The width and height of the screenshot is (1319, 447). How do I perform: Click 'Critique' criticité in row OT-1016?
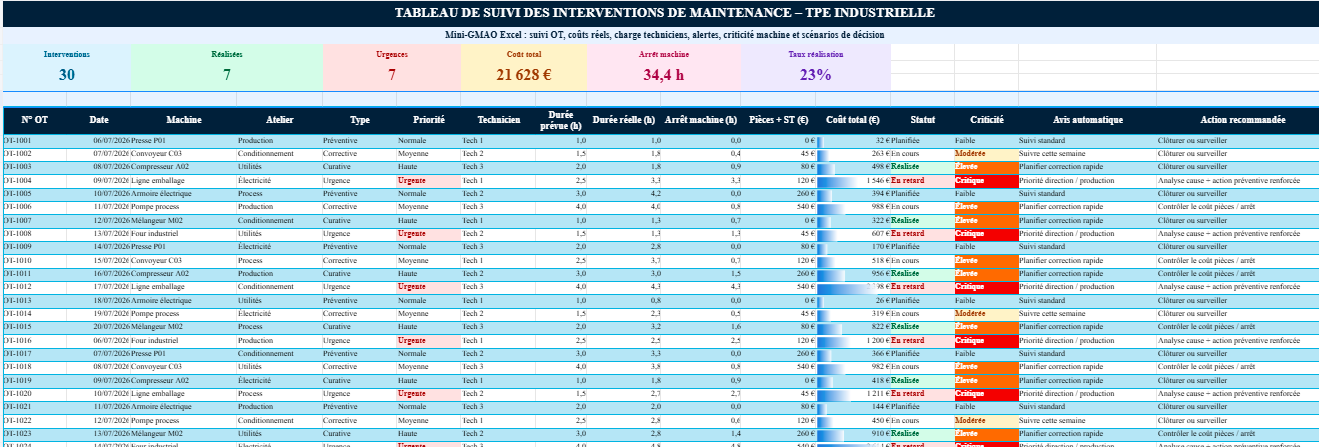click(986, 340)
